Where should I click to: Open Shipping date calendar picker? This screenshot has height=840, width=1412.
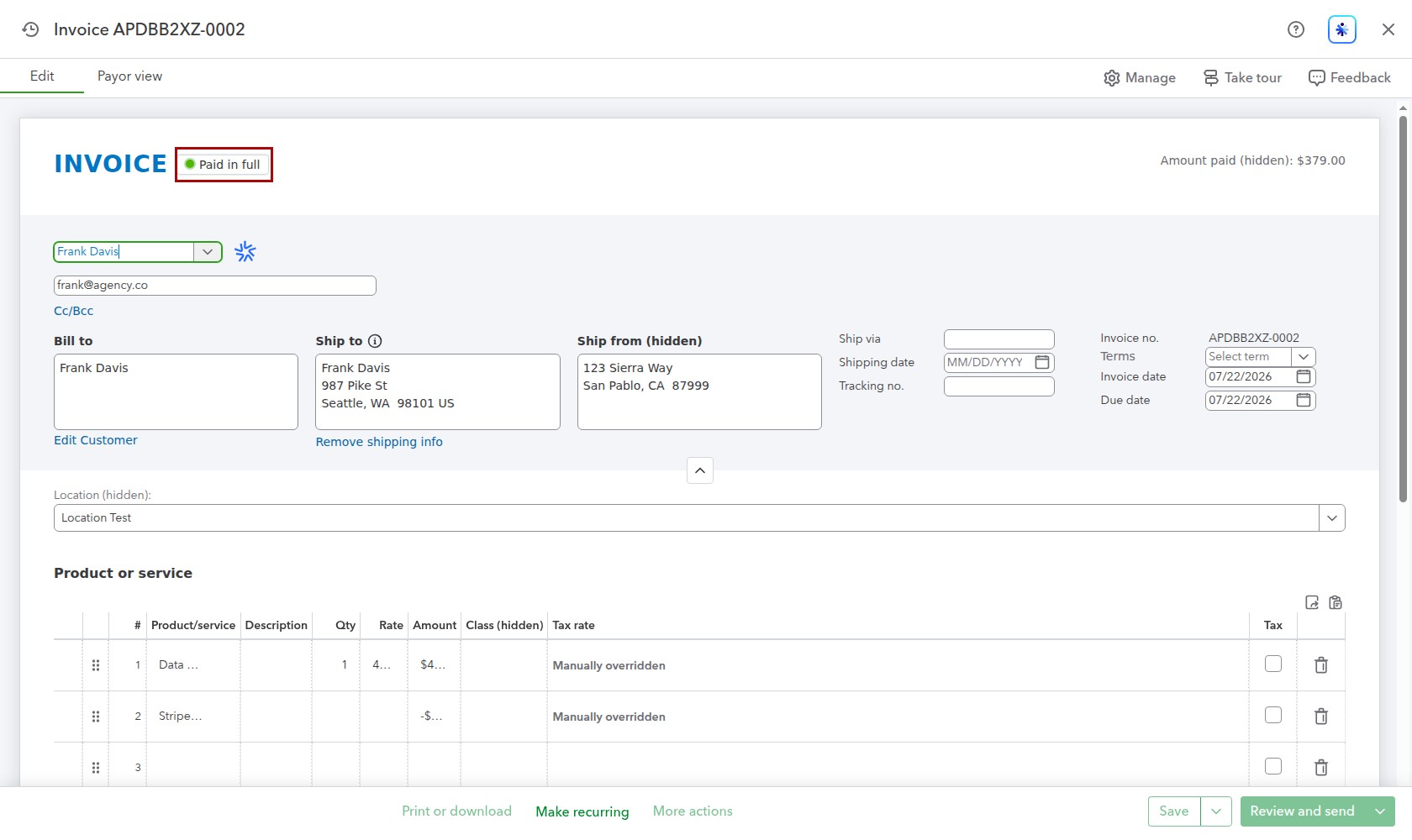tap(1042, 362)
